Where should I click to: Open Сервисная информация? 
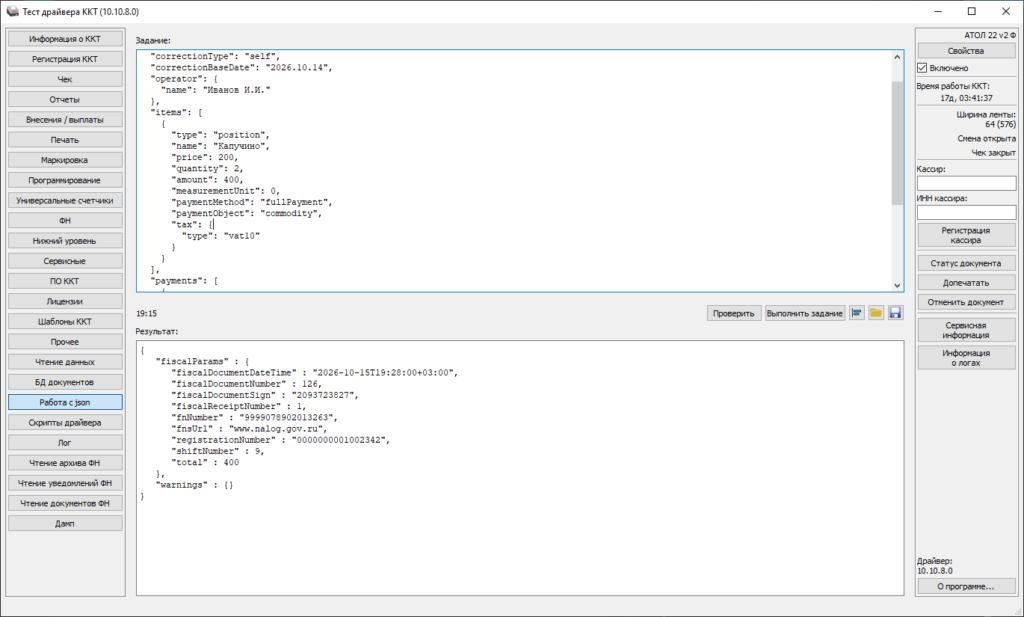coord(966,330)
